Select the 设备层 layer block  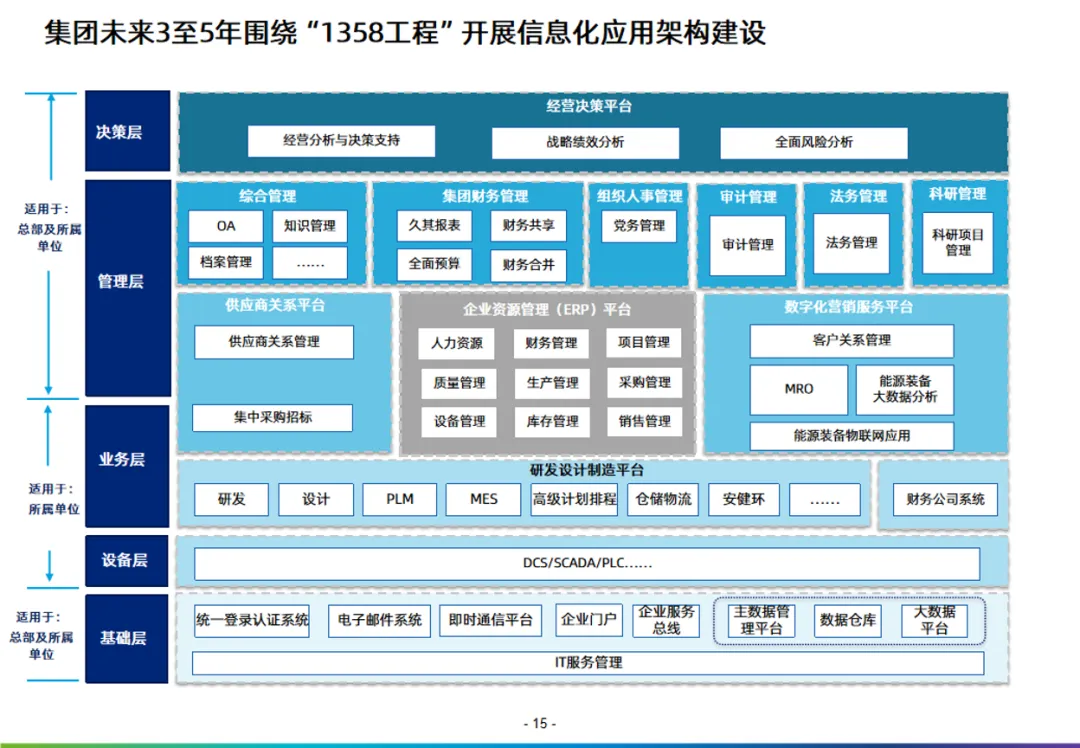[127, 561]
